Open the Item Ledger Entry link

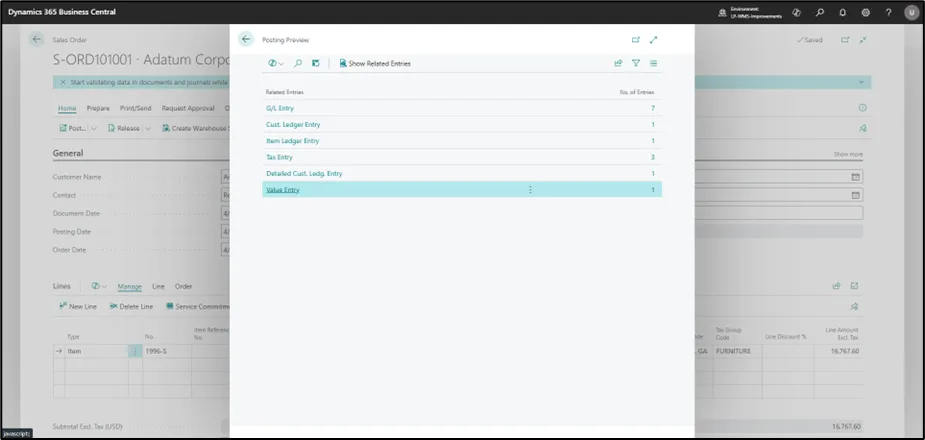pos(293,141)
